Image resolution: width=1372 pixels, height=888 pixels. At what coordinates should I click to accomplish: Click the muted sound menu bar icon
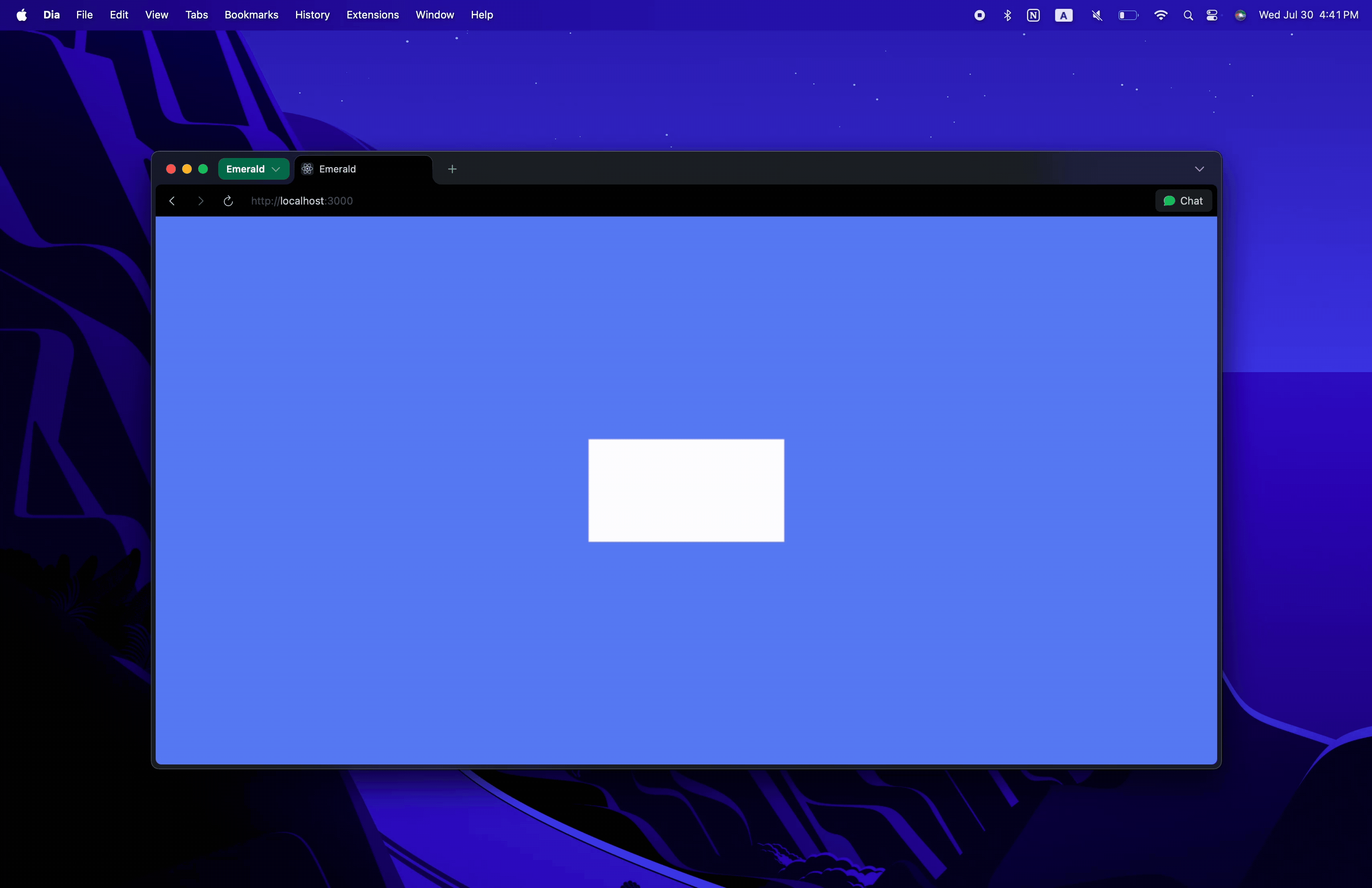click(x=1097, y=16)
